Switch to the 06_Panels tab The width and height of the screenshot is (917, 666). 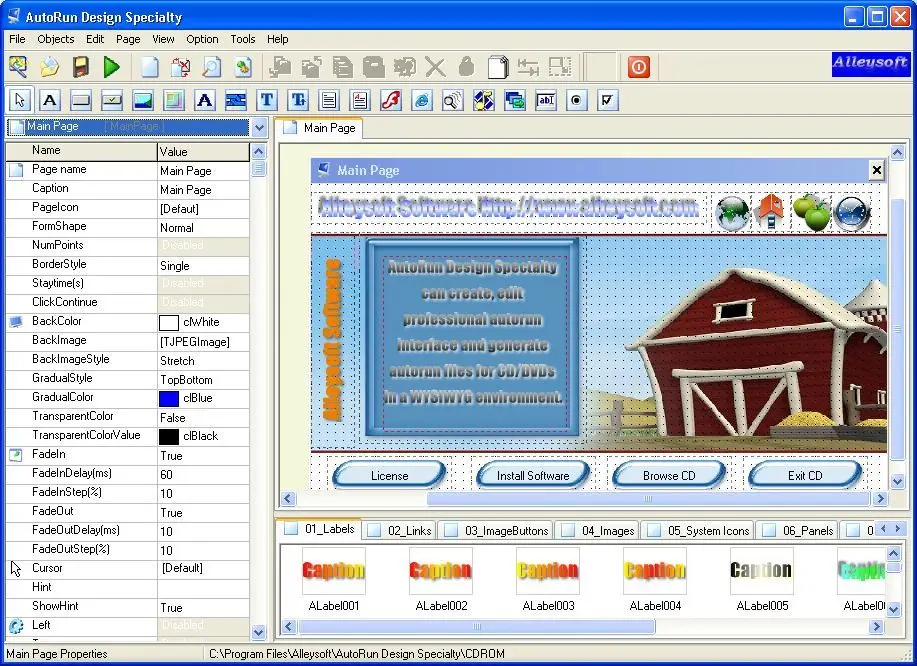798,531
